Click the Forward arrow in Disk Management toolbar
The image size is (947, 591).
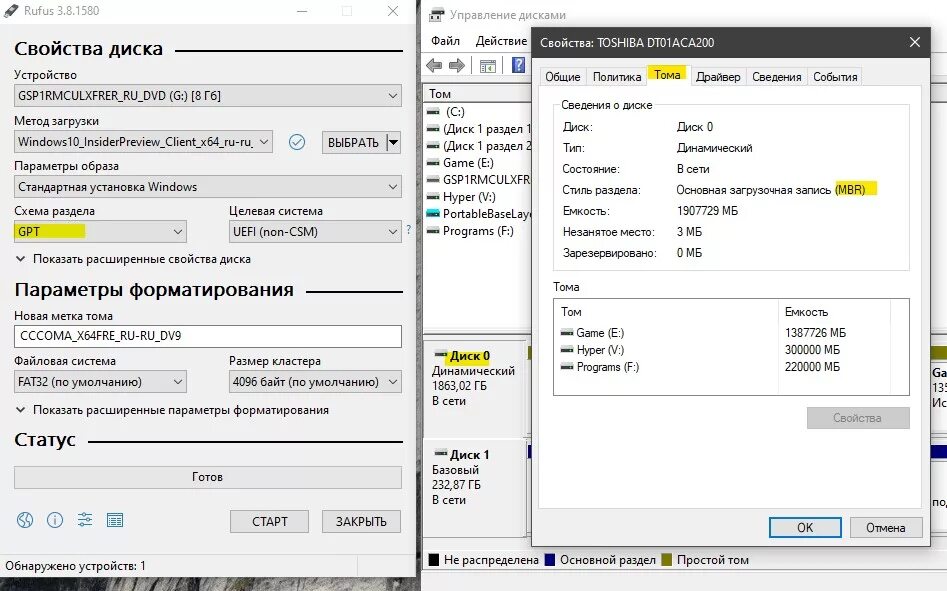[x=457, y=65]
